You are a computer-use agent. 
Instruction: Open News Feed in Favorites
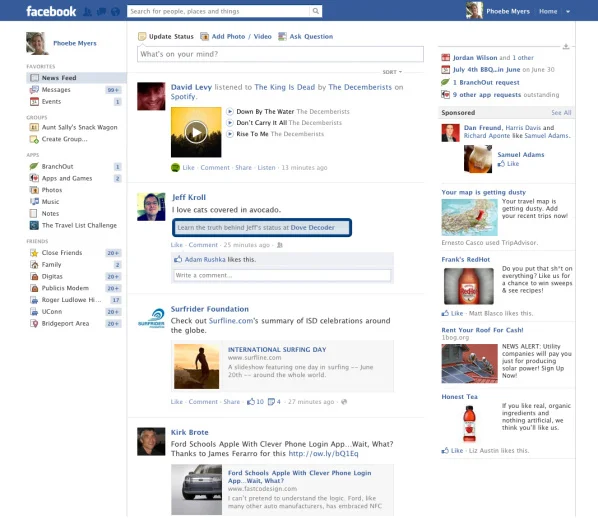[x=76, y=78]
